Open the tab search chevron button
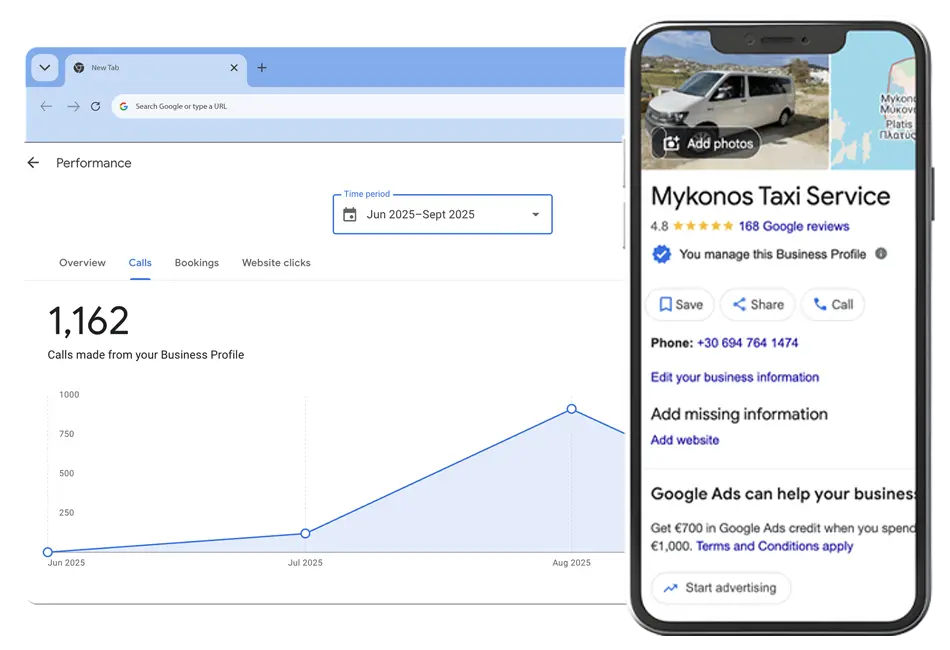 click(x=44, y=68)
